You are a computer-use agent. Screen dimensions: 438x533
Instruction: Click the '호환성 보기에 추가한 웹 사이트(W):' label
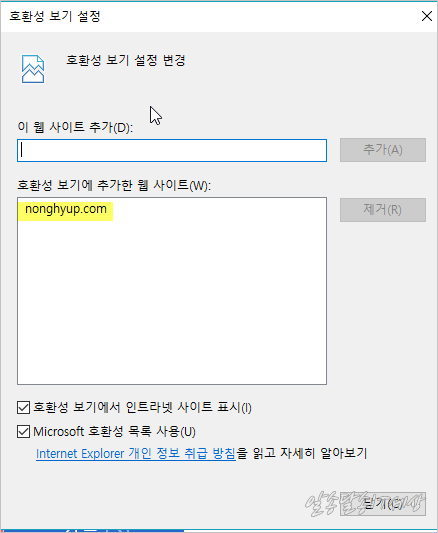point(114,185)
